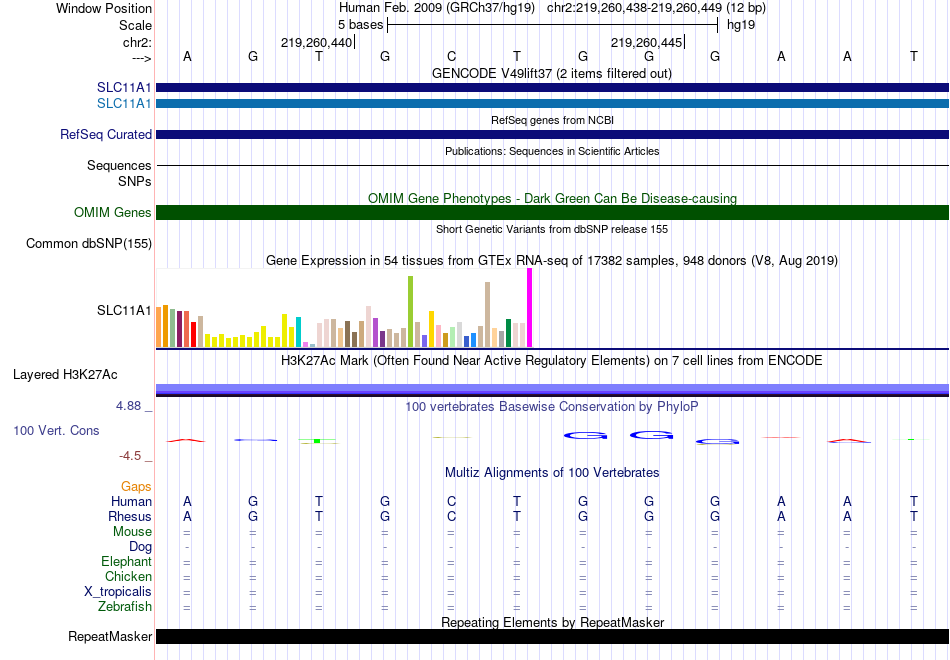Click the dark blue SLC11A1 GENCODE transcript bar
The image size is (950, 660).
552,88
